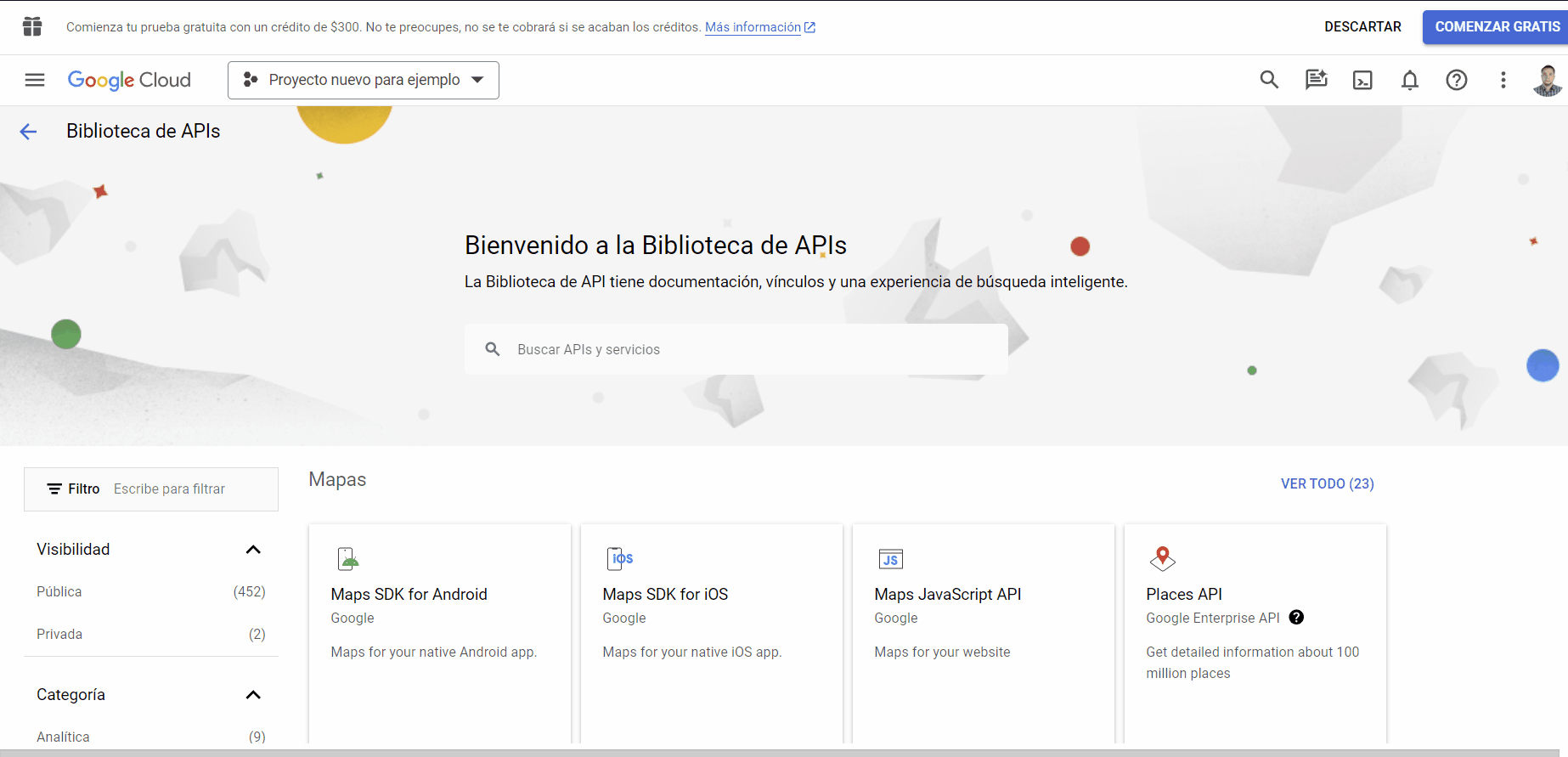Open the Más información link

coord(753,27)
